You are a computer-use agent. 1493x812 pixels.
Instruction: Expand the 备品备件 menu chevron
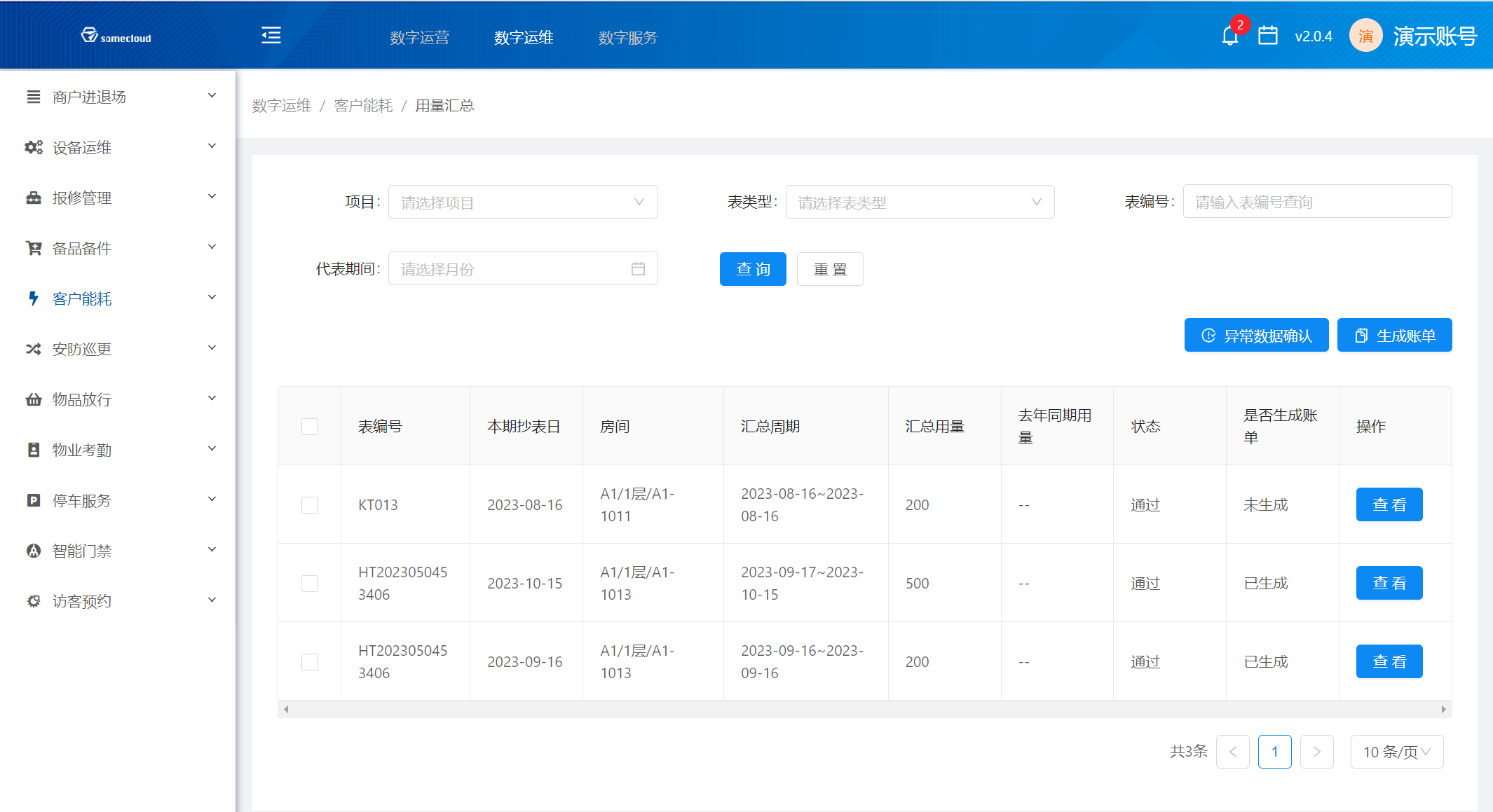coord(212,247)
